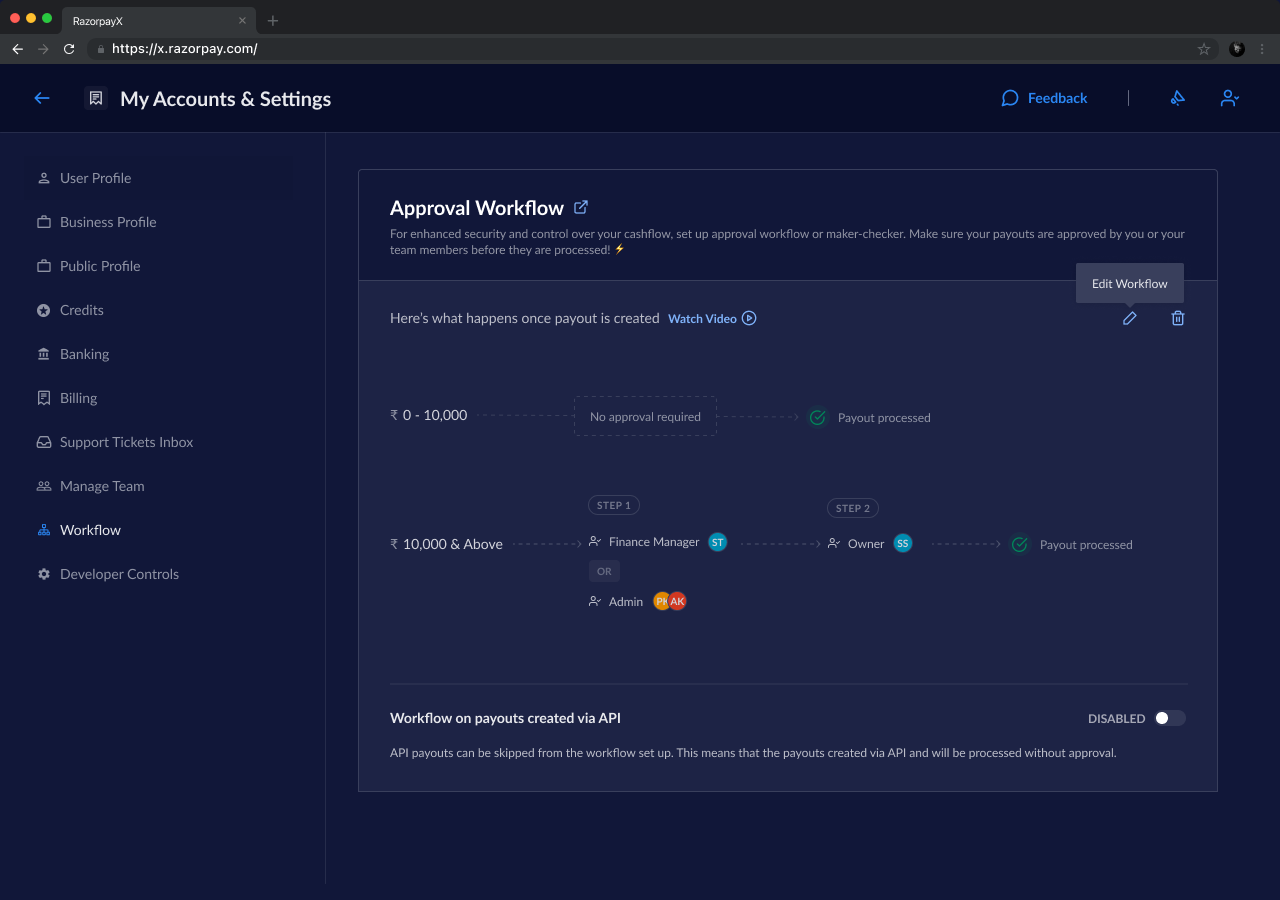Select the RazorpayX browser tab
This screenshot has width=1280, height=900.
[157, 20]
